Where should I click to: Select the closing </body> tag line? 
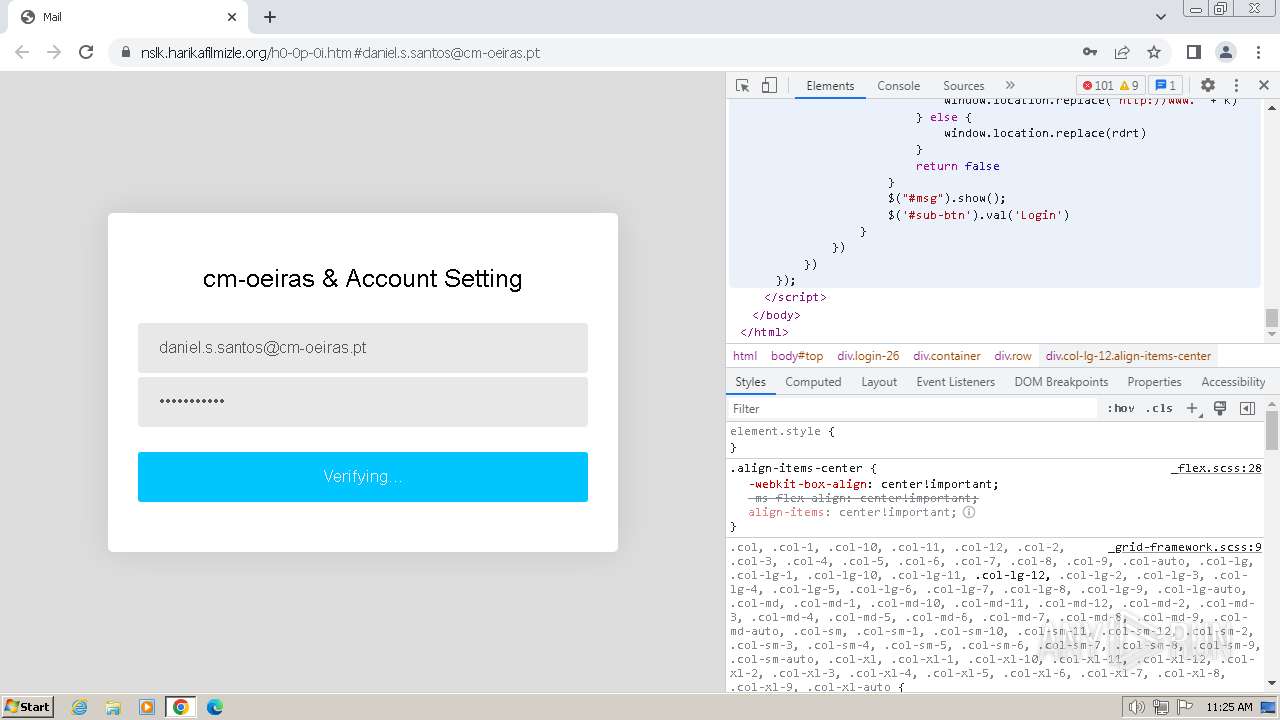coord(776,315)
